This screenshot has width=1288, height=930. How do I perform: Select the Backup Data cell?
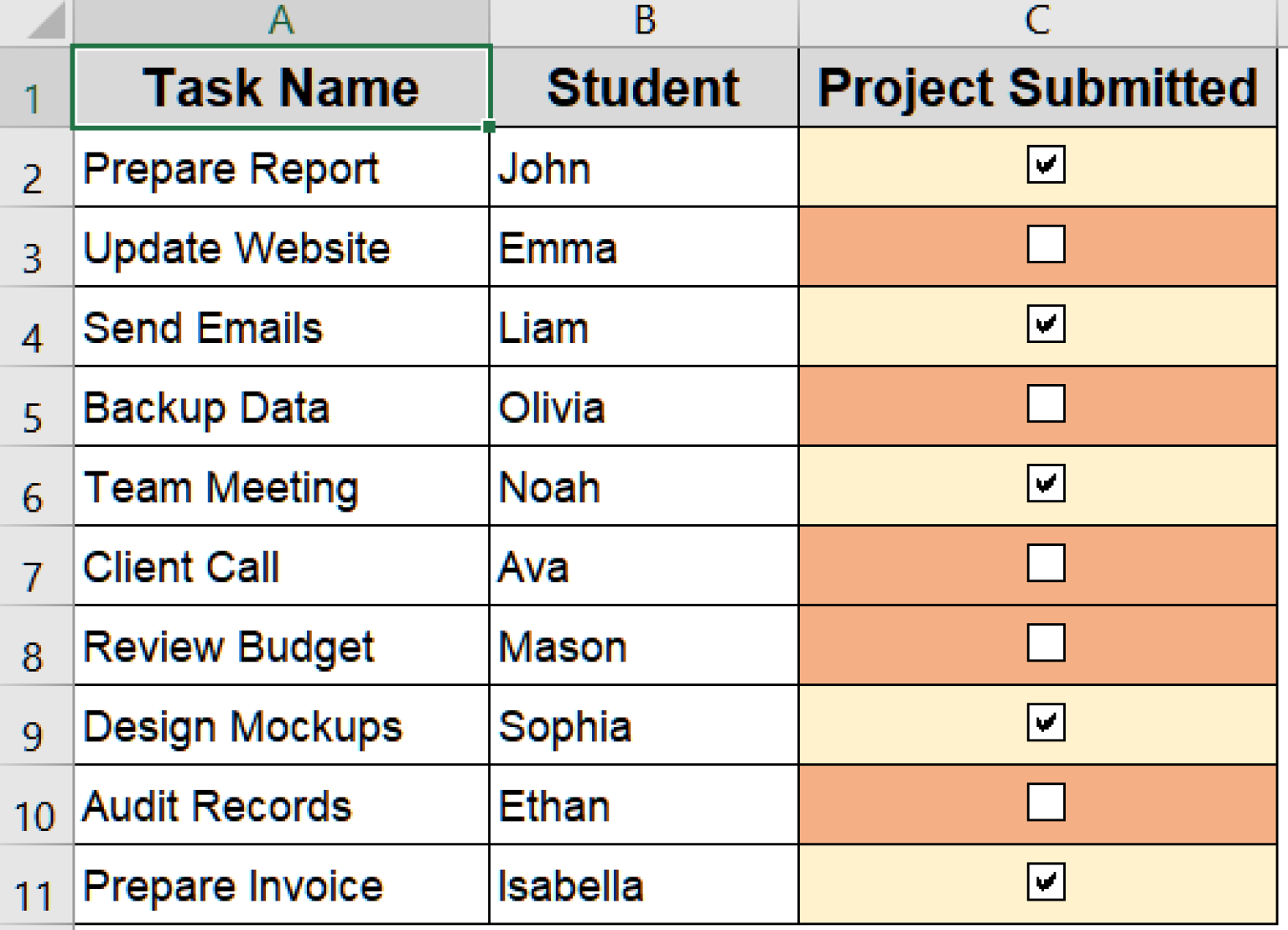point(281,408)
